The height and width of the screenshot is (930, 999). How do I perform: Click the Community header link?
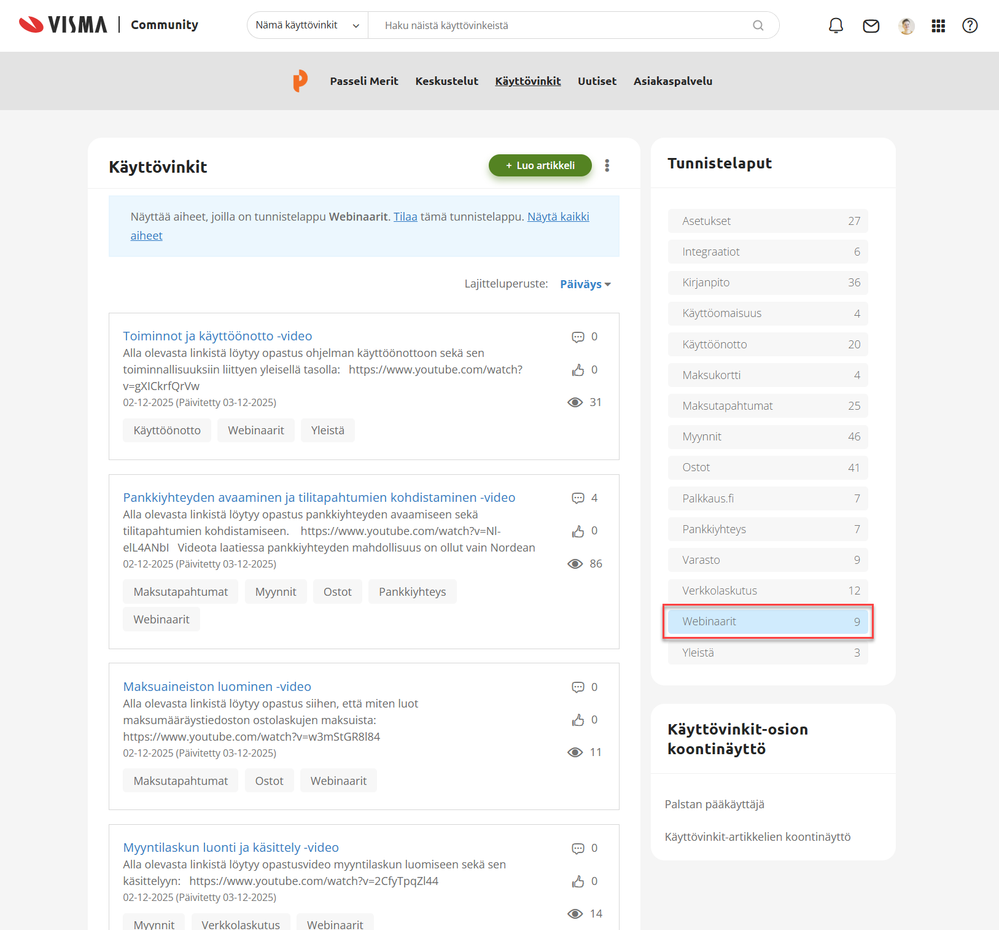coord(164,25)
